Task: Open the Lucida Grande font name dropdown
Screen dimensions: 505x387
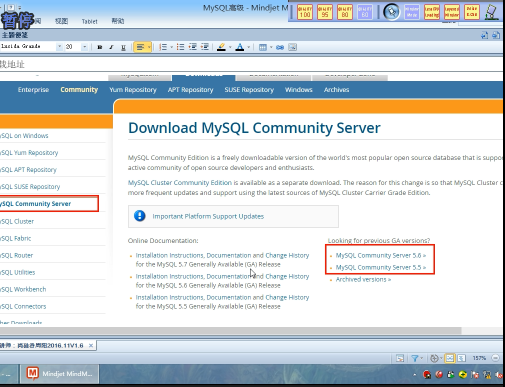Action: pyautogui.click(x=59, y=47)
